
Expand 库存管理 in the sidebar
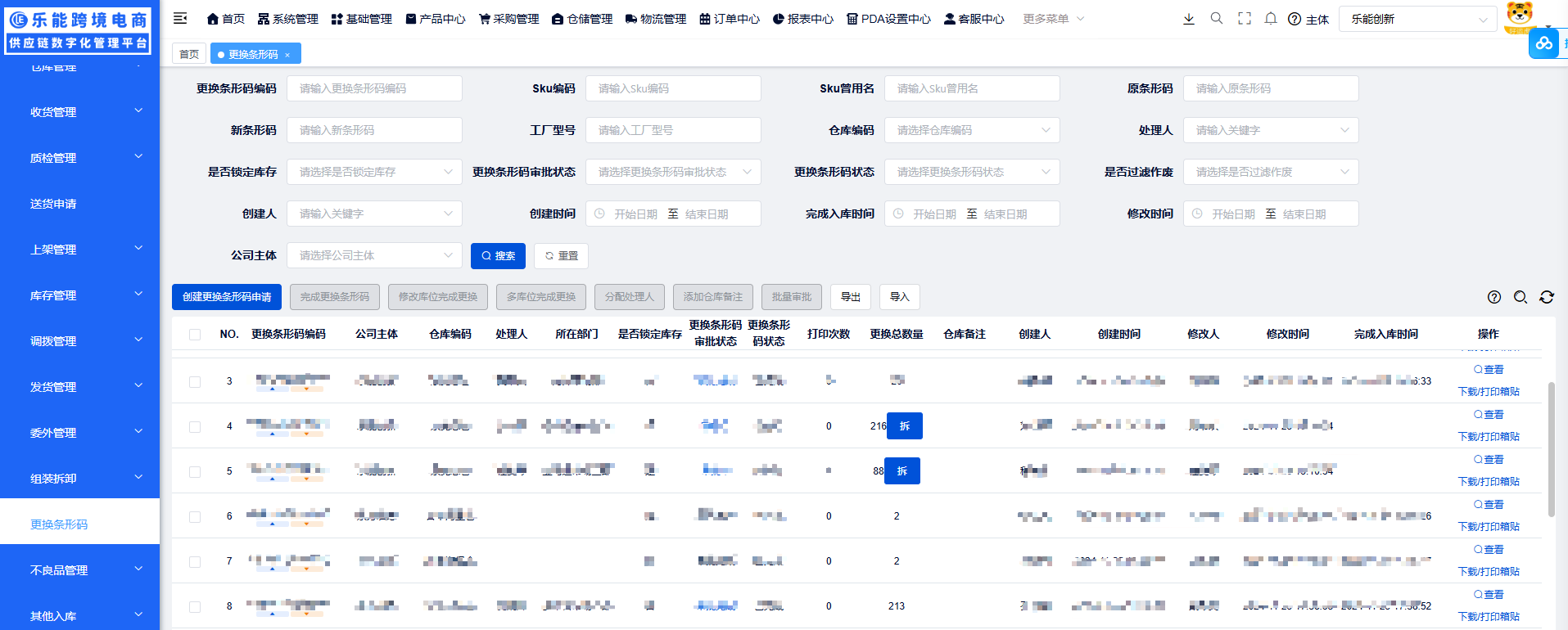click(x=79, y=295)
